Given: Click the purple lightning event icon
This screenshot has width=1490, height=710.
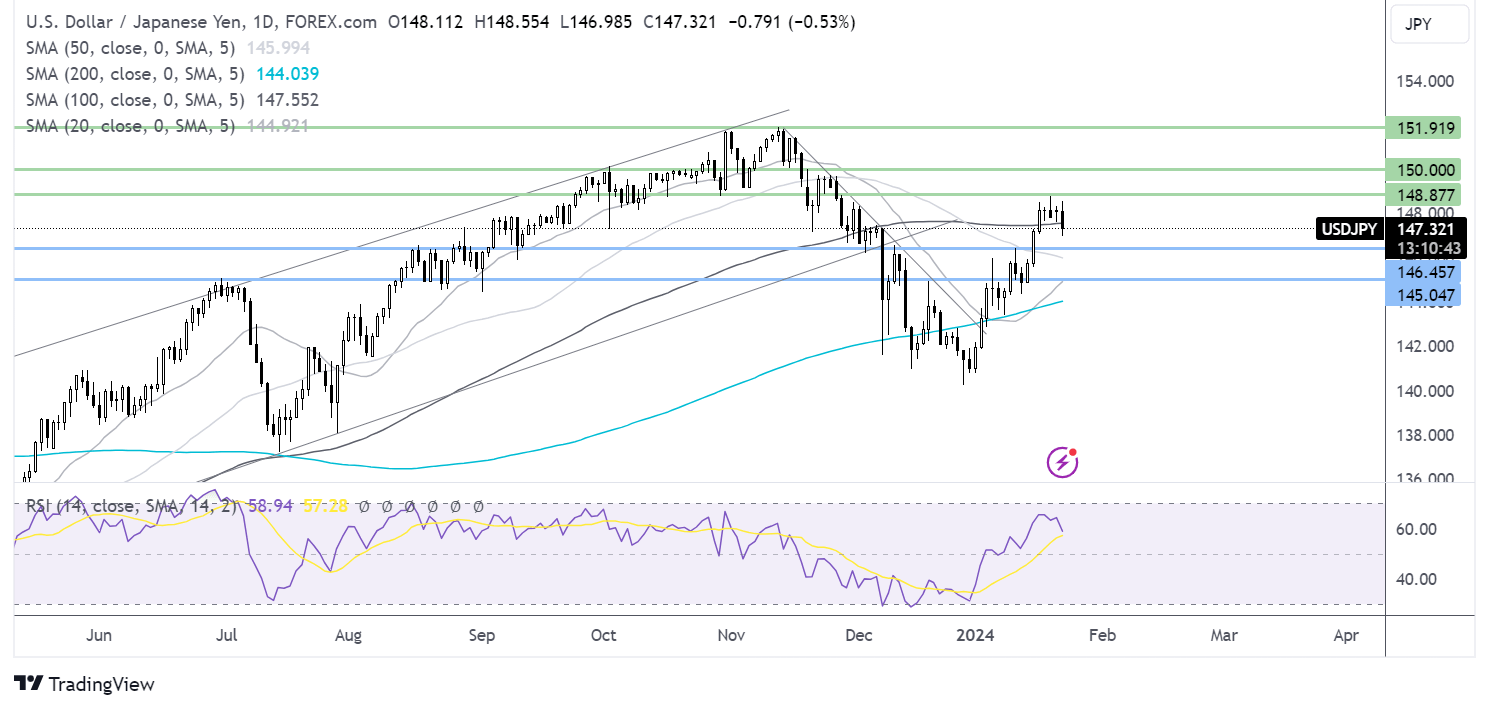Looking at the screenshot, I should click(x=1062, y=461).
